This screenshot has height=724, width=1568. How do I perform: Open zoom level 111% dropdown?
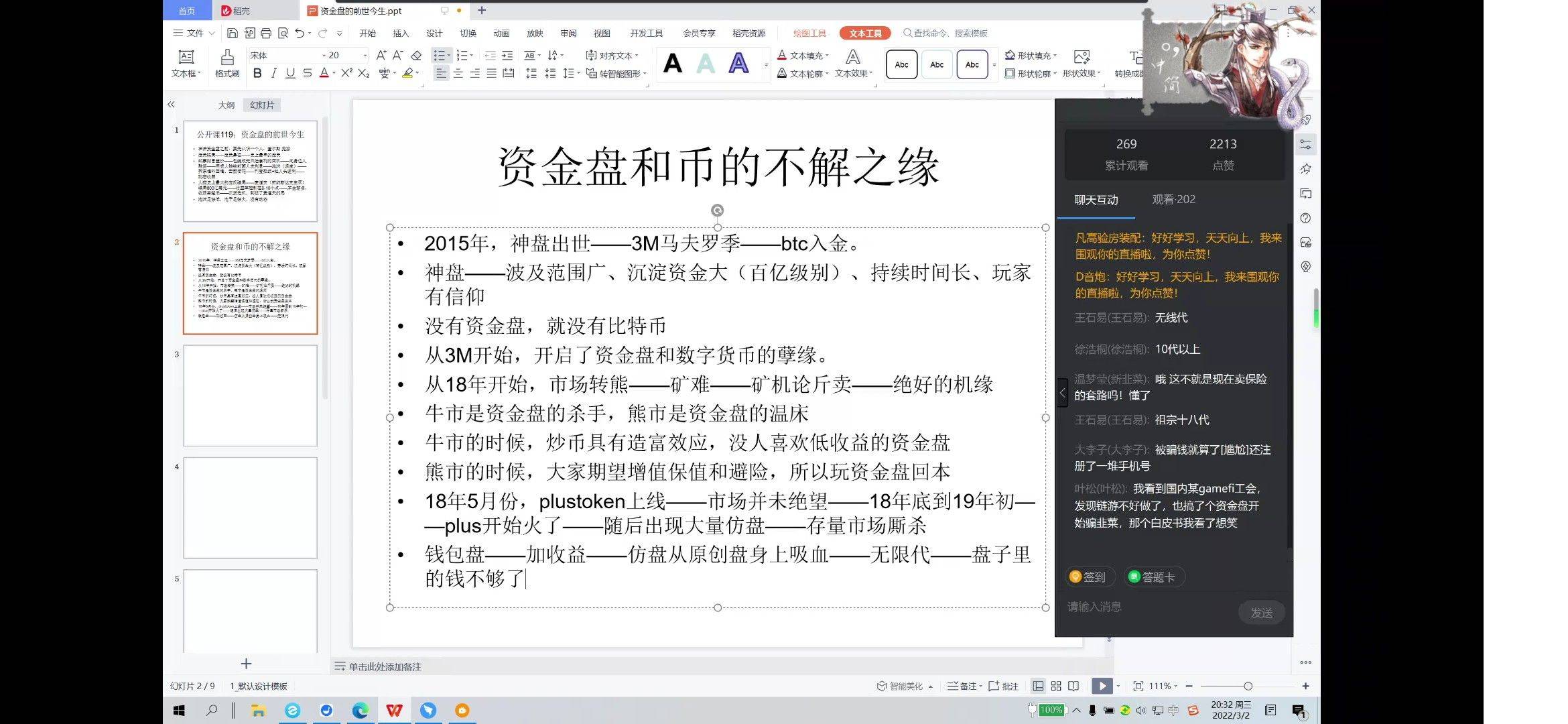pos(1163,686)
